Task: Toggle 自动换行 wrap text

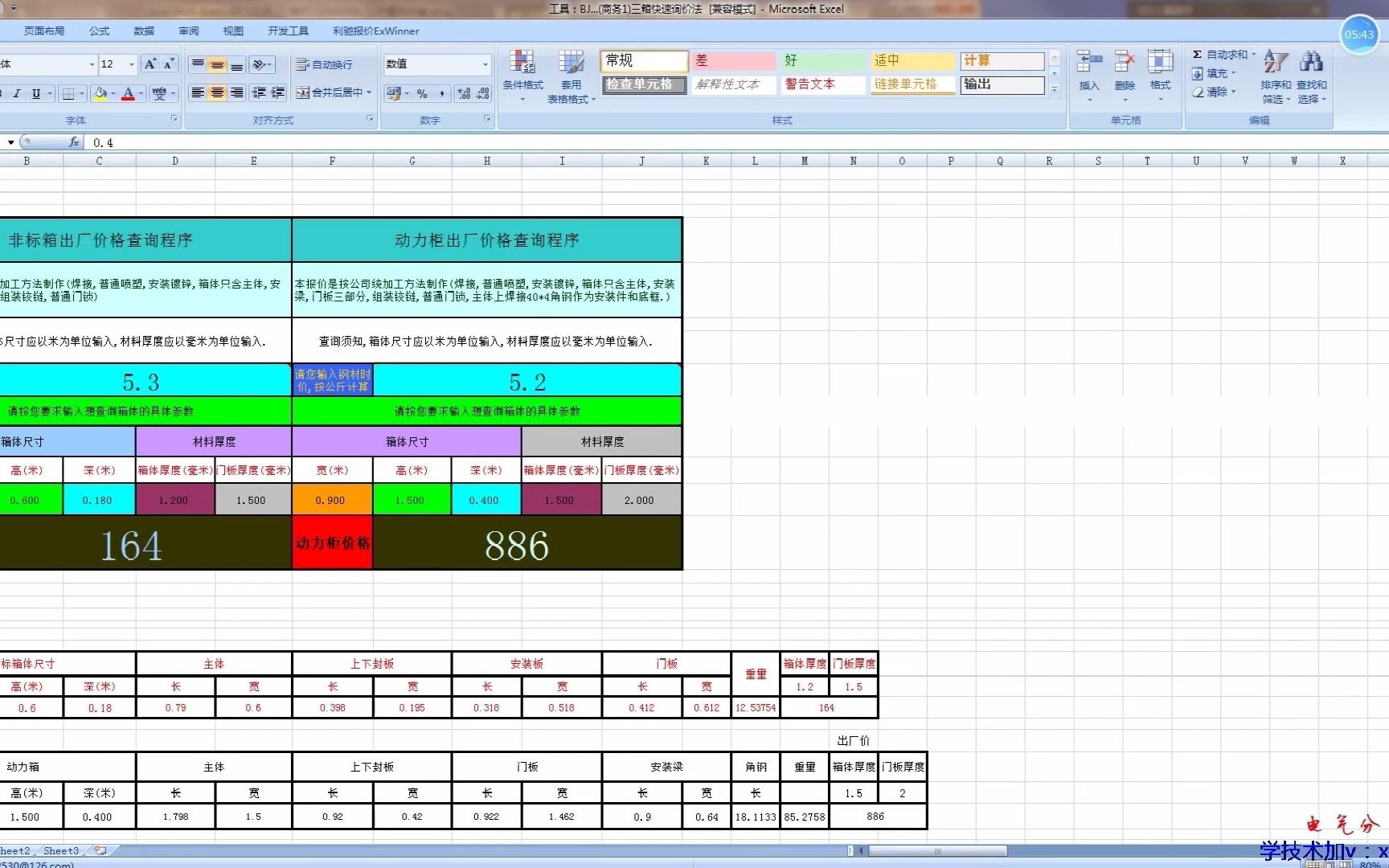Action: (x=324, y=64)
